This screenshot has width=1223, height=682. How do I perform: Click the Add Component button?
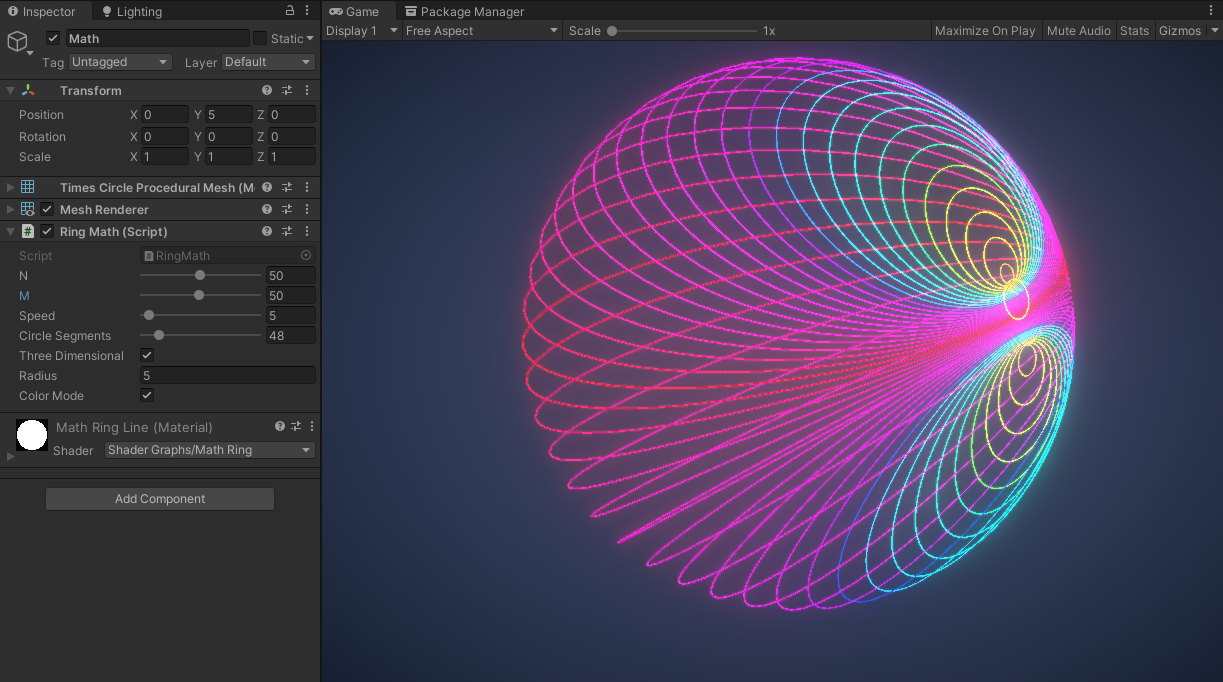coord(160,499)
